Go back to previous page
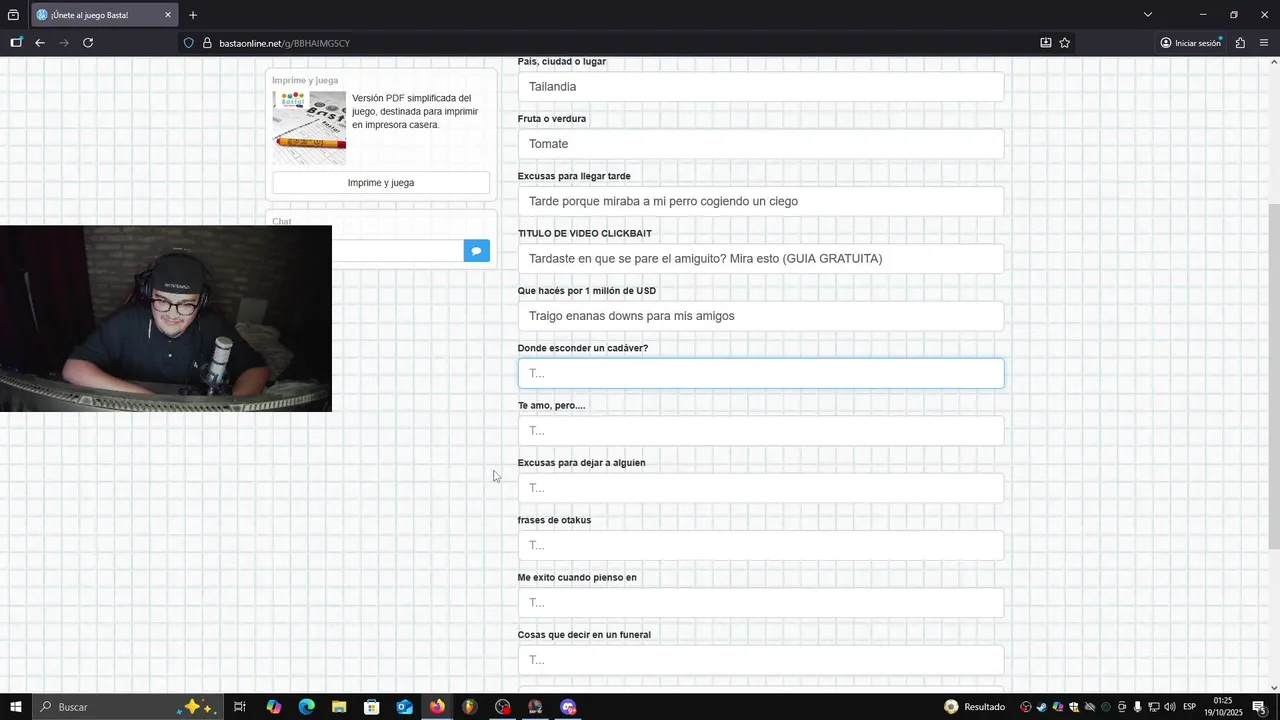 coord(40,43)
